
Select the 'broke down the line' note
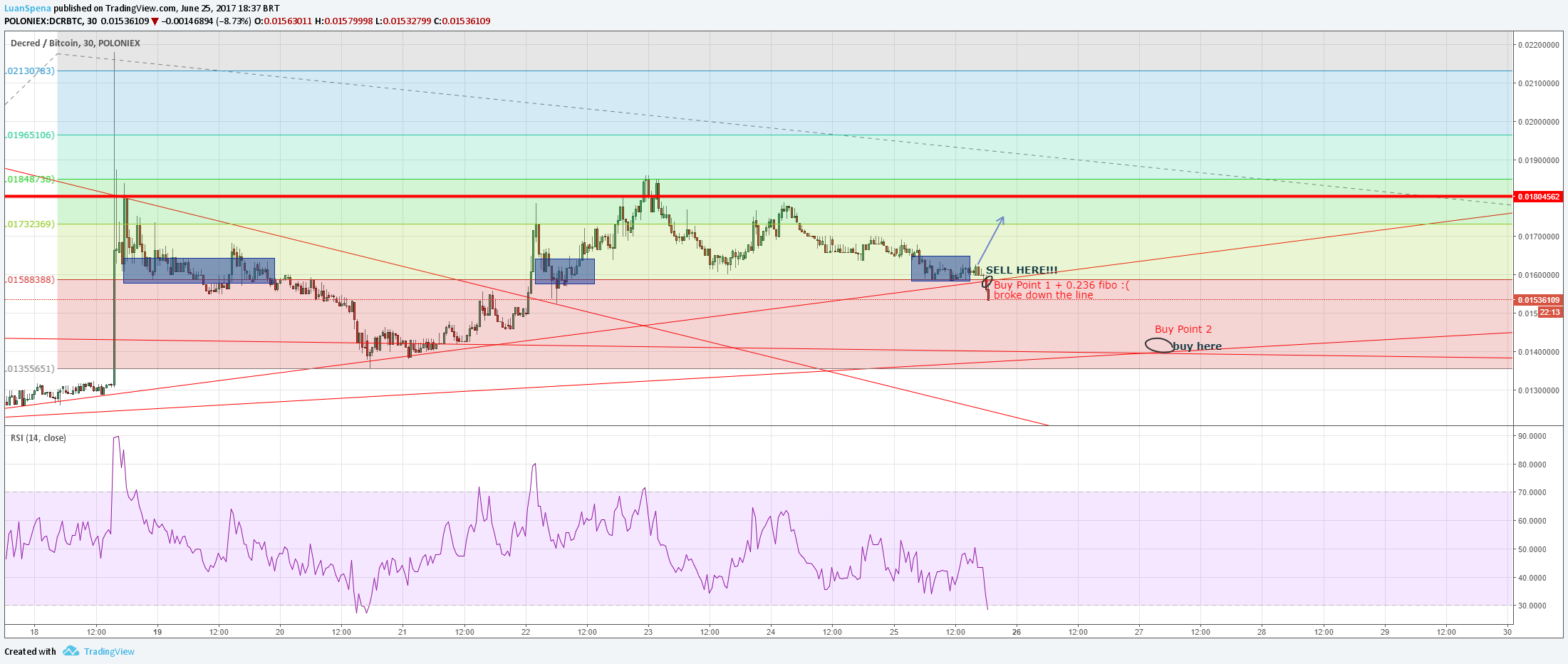pos(1043,295)
